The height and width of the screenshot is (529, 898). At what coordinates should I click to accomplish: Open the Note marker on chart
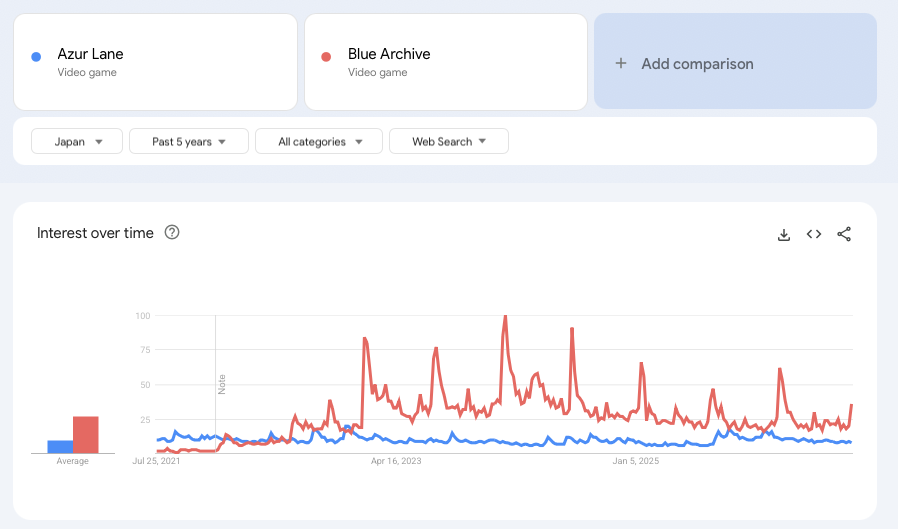222,384
